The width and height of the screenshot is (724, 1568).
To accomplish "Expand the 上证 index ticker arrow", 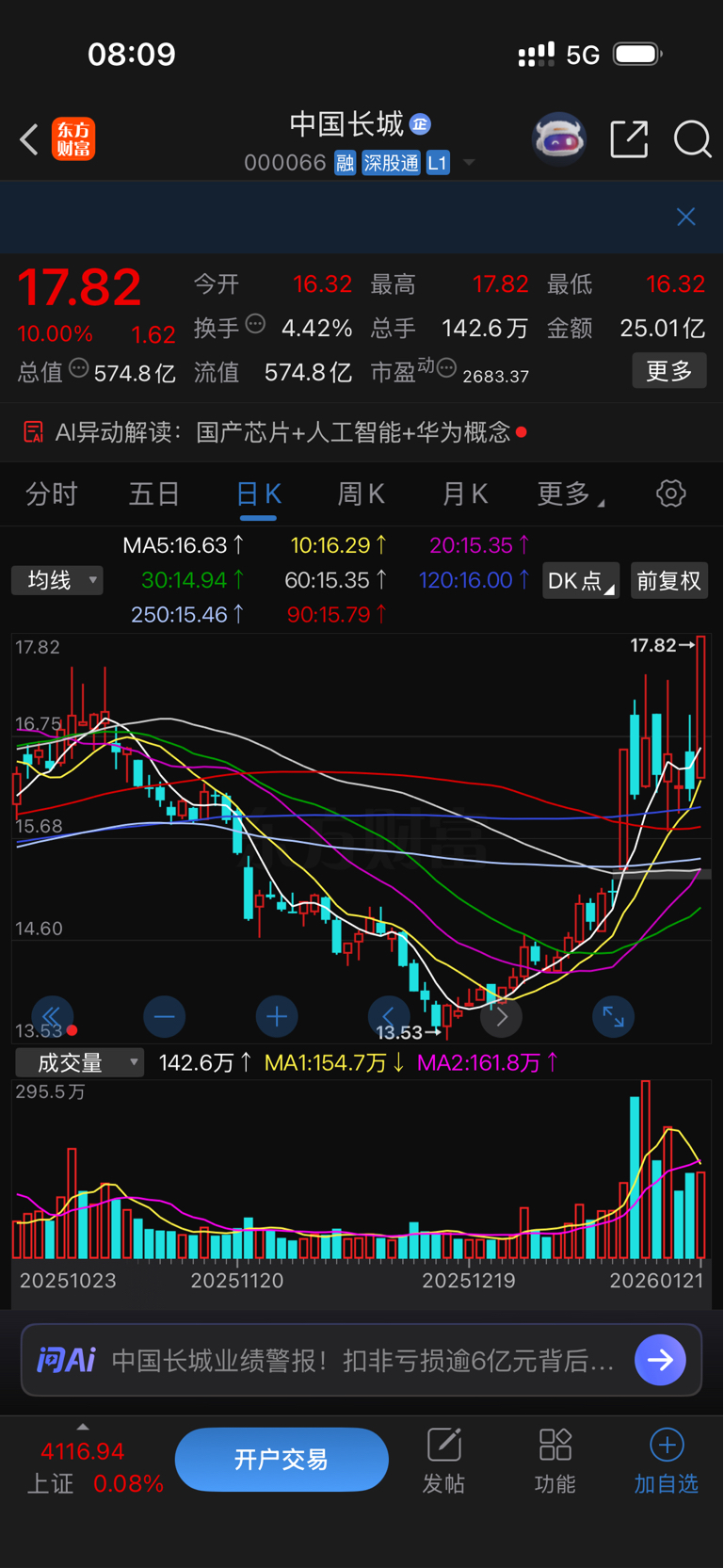I will pyautogui.click(x=83, y=1428).
